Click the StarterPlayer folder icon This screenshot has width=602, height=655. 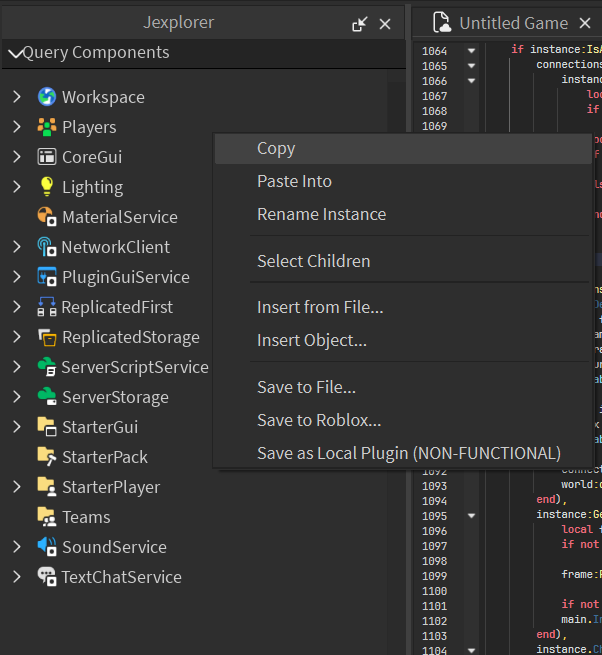tap(47, 487)
